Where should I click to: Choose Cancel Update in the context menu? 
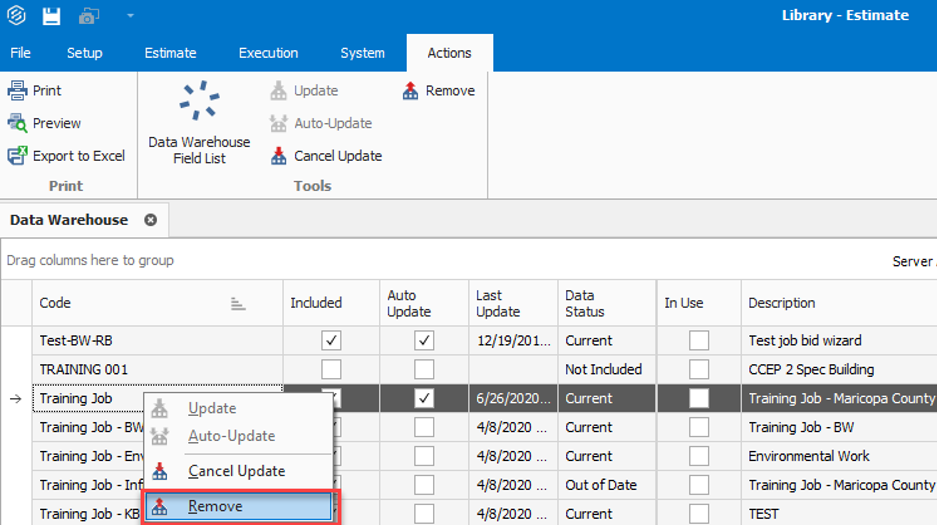[236, 471]
